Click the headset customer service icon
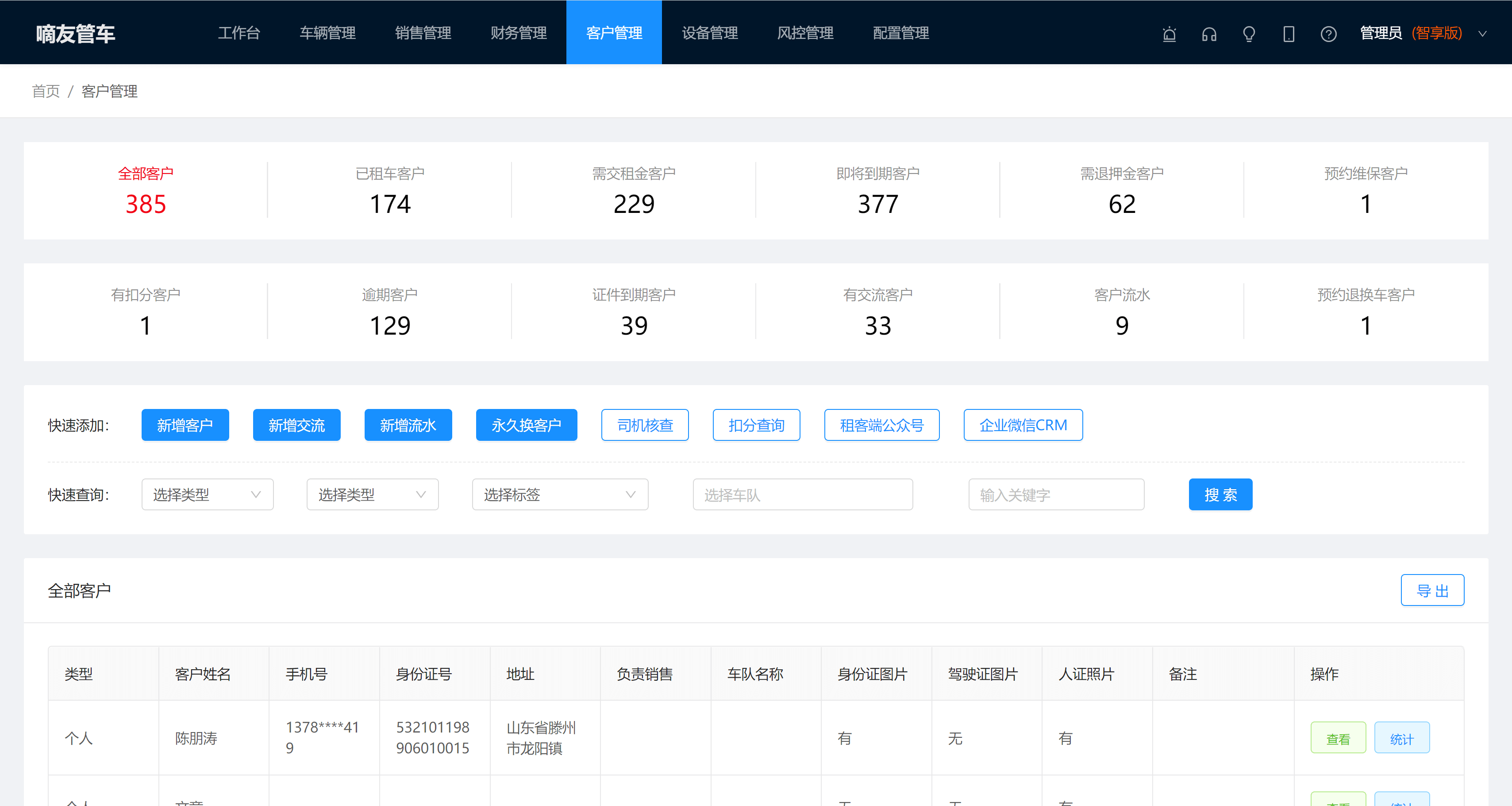 click(x=1209, y=34)
